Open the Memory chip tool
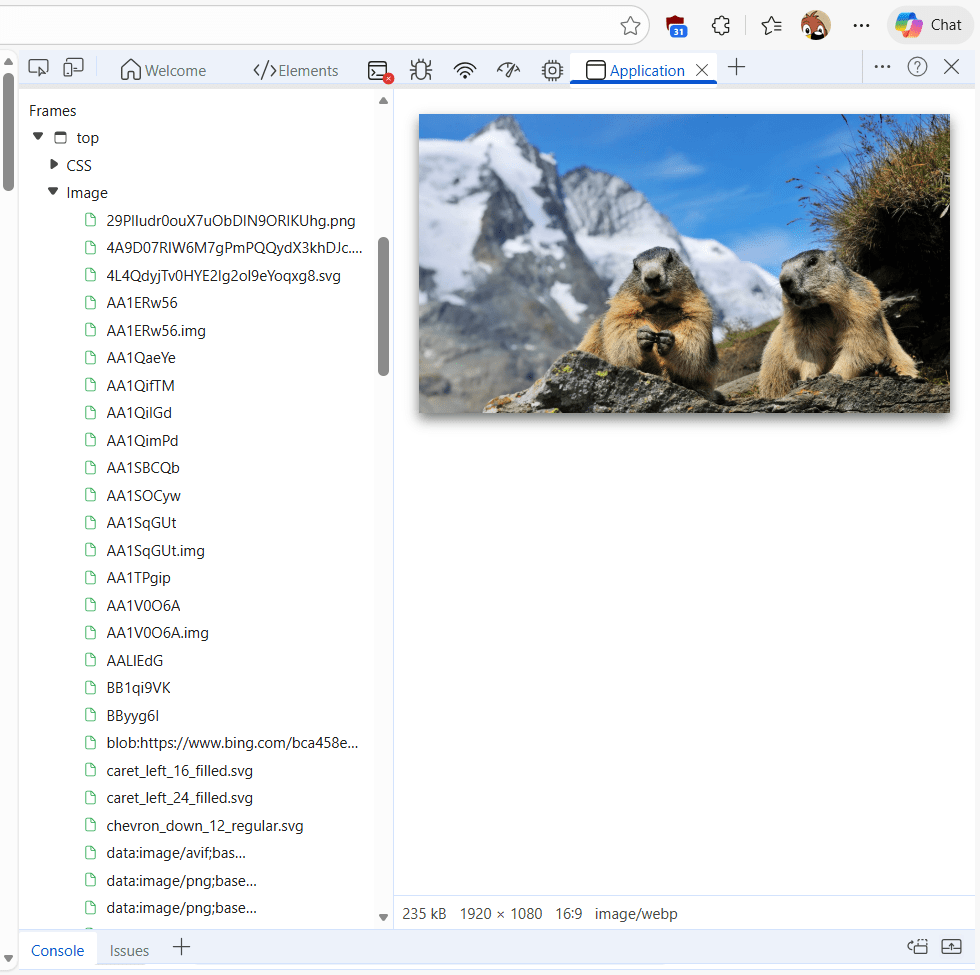The height and width of the screenshot is (975, 980). tap(551, 70)
